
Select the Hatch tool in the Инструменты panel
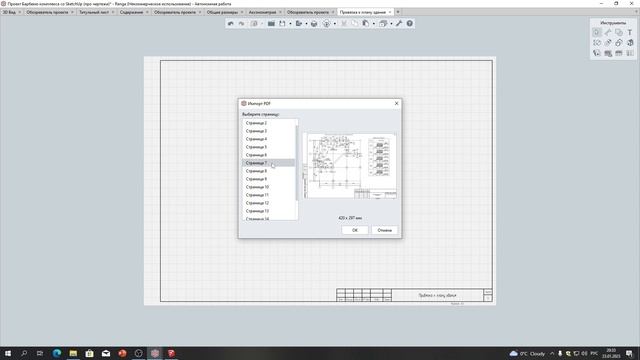point(619,32)
